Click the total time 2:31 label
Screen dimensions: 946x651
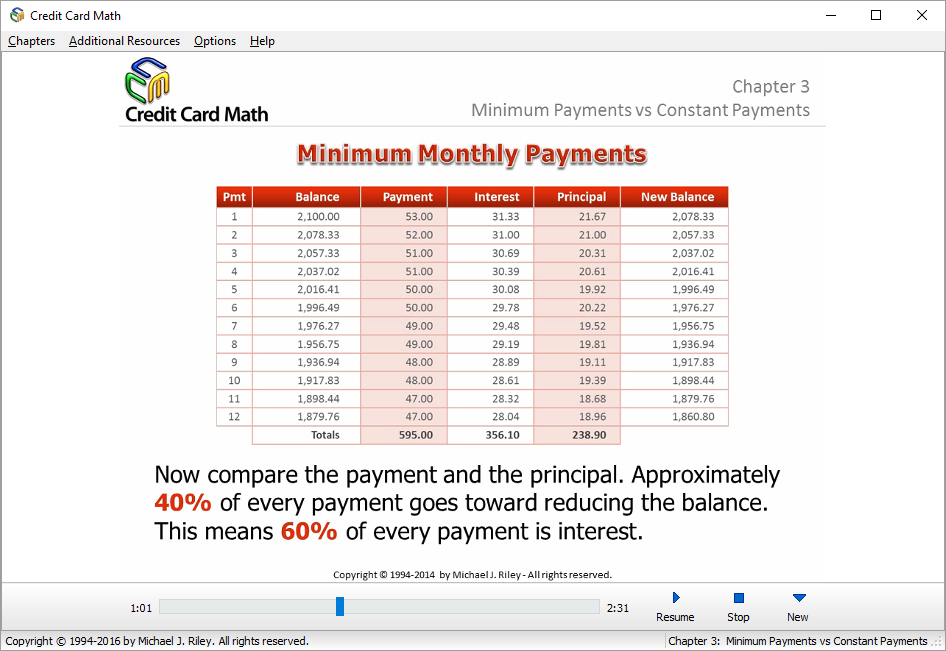618,608
